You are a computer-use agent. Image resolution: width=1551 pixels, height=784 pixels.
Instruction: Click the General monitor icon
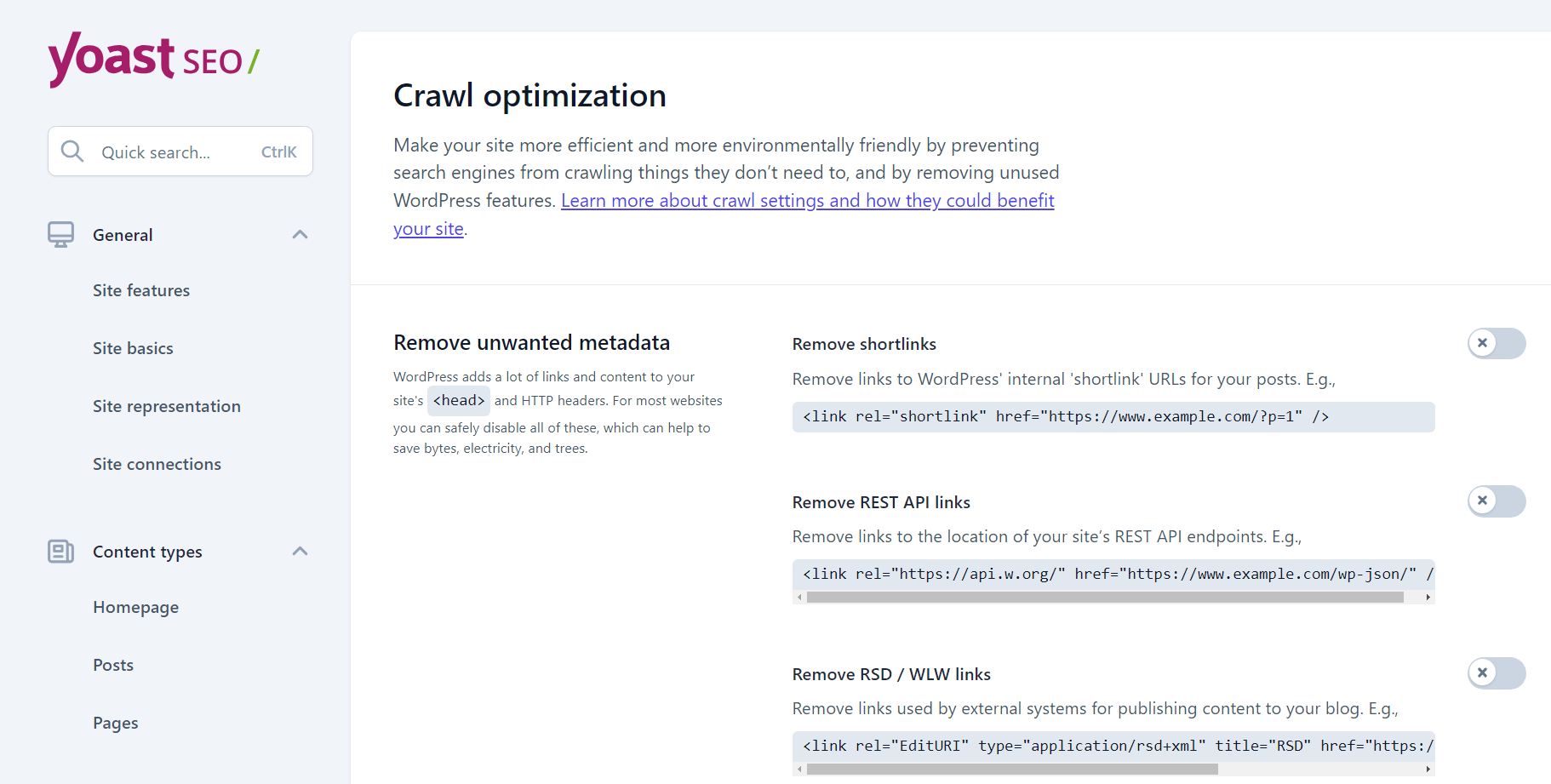[x=60, y=235]
